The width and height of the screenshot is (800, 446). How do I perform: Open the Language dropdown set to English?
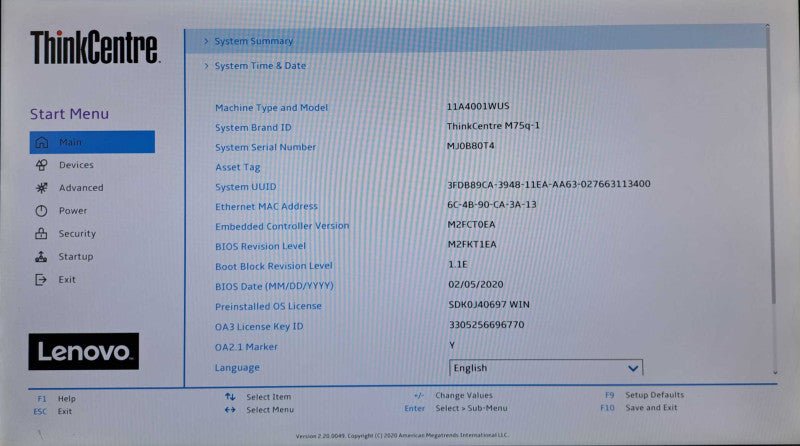coord(546,368)
